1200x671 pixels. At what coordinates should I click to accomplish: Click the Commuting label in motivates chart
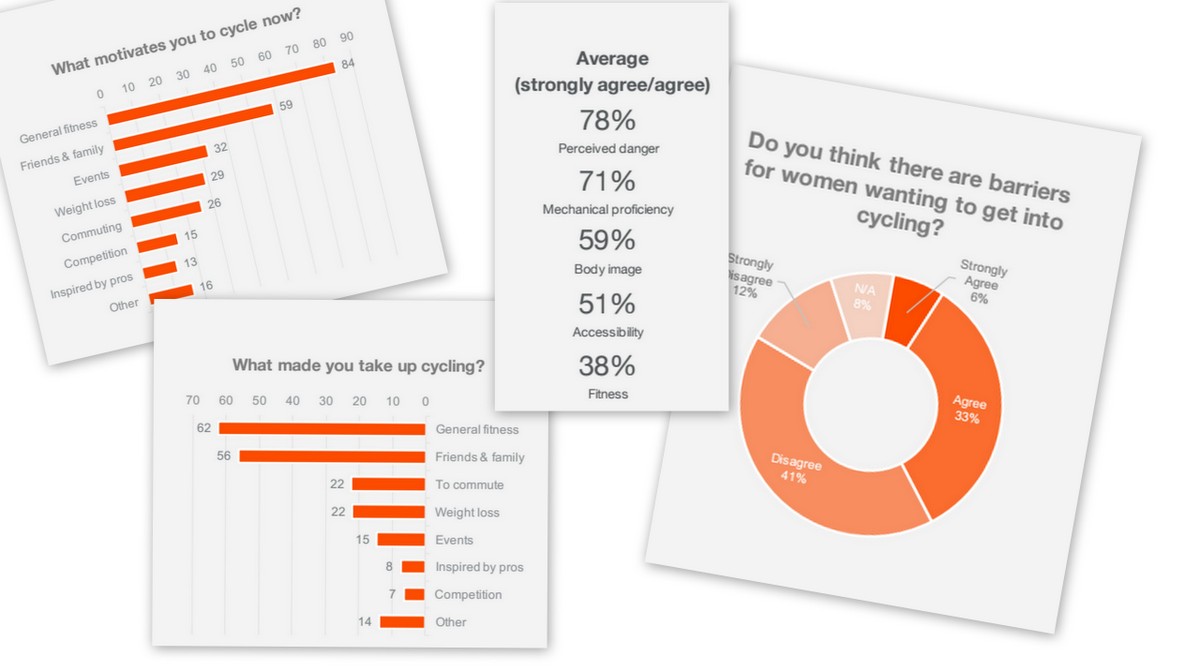[91, 233]
